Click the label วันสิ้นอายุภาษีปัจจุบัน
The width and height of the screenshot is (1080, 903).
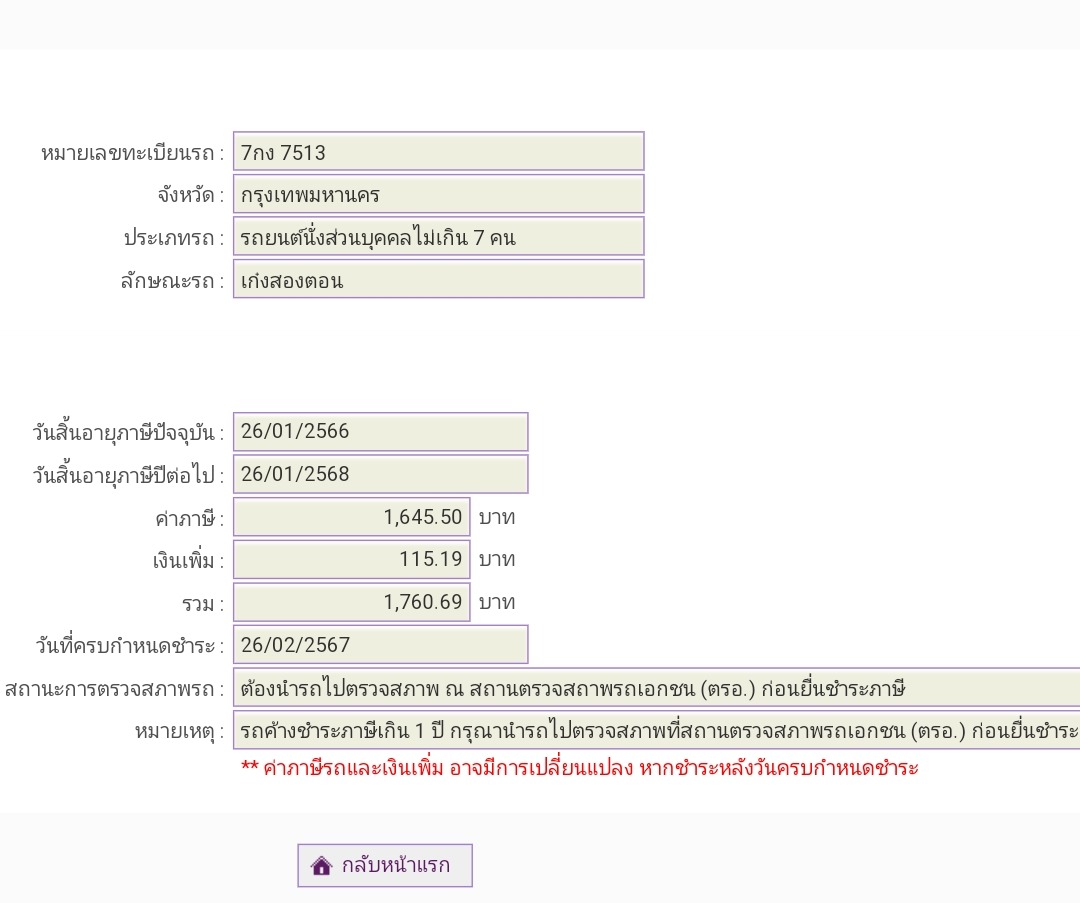point(128,433)
